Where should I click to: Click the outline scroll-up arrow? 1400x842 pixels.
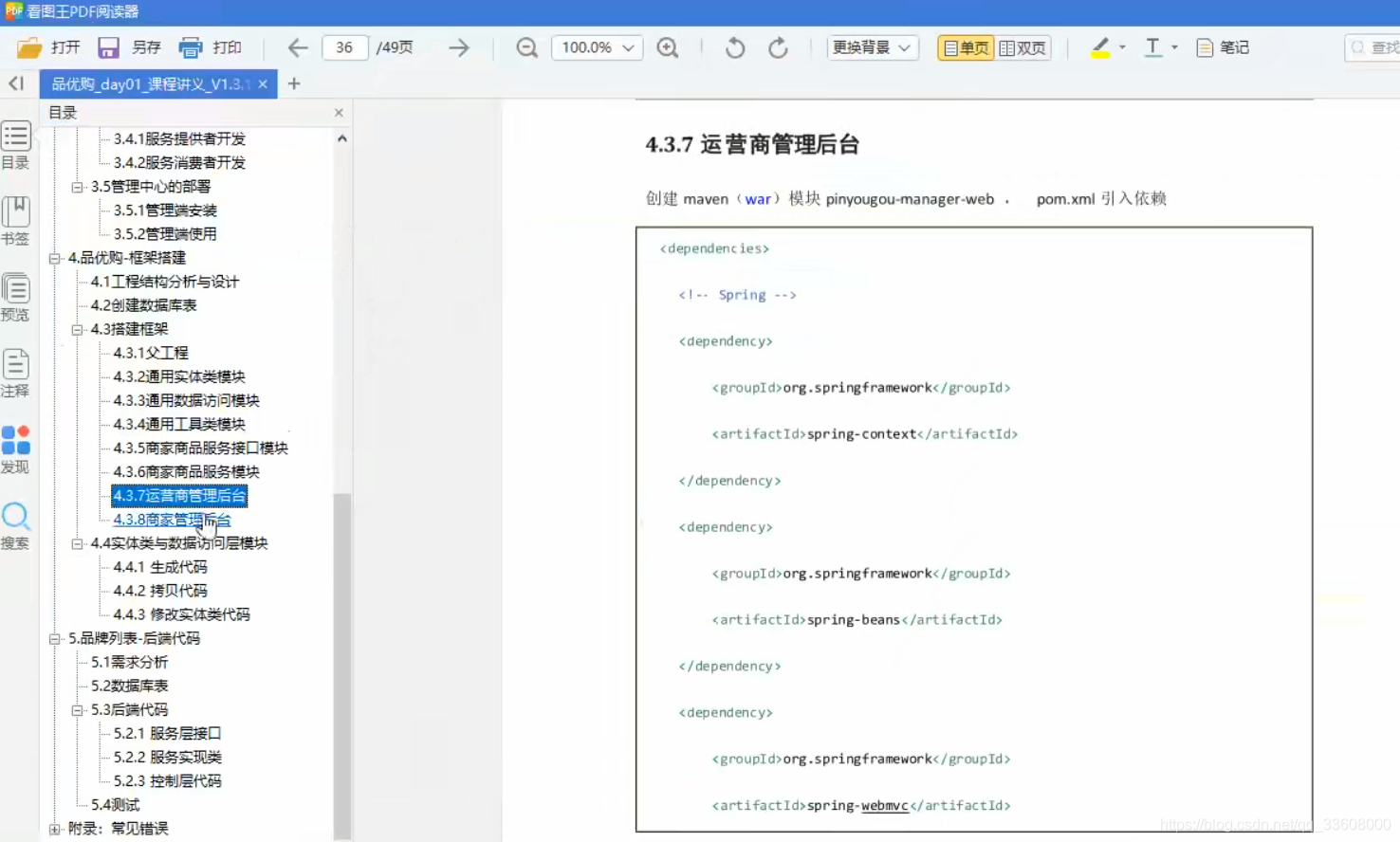pos(342,138)
